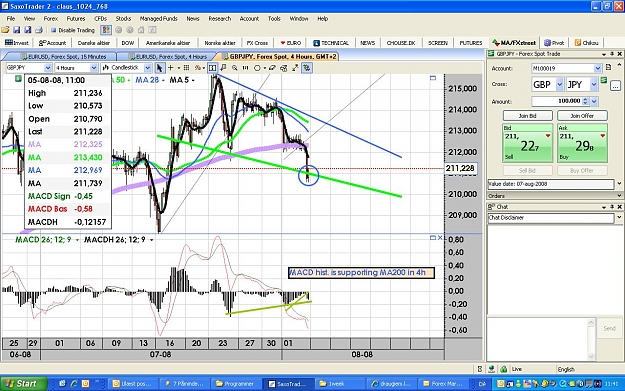Expand the MACDH 26; 12; 9 indicator menu
625x391 pixels.
tap(151, 240)
